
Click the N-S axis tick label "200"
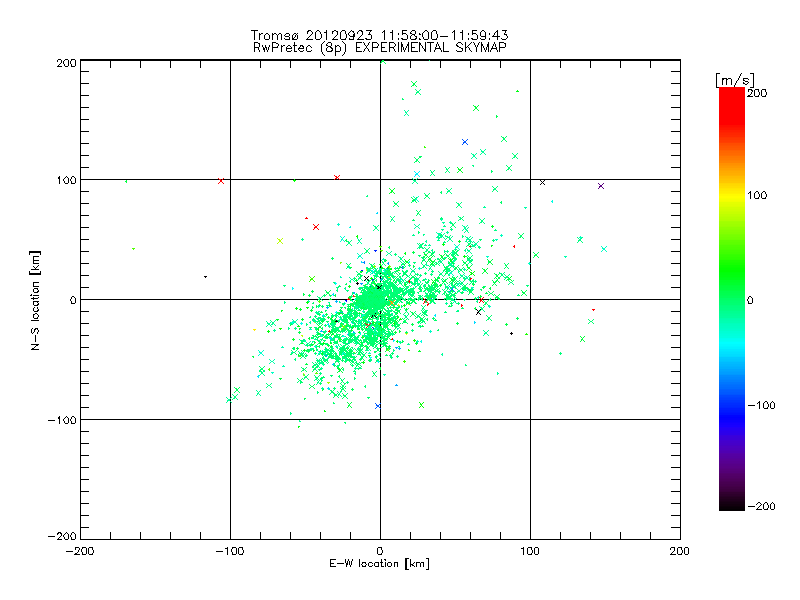tap(66, 63)
